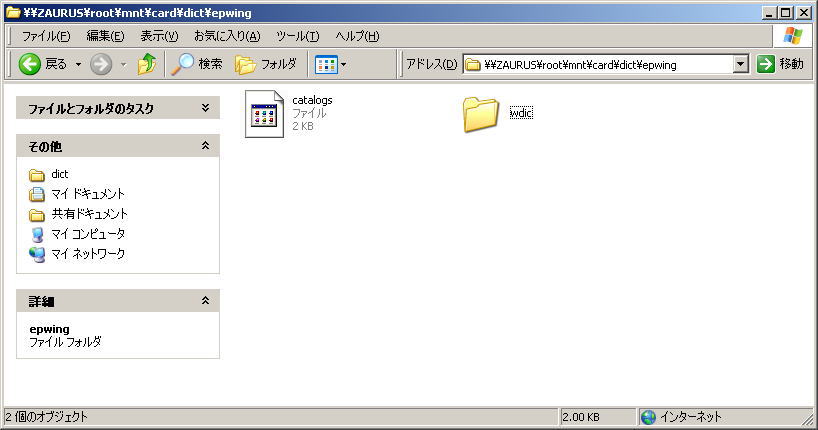The image size is (818, 430).
Task: Click the My Documents icon in sidebar
Action: coord(37,195)
